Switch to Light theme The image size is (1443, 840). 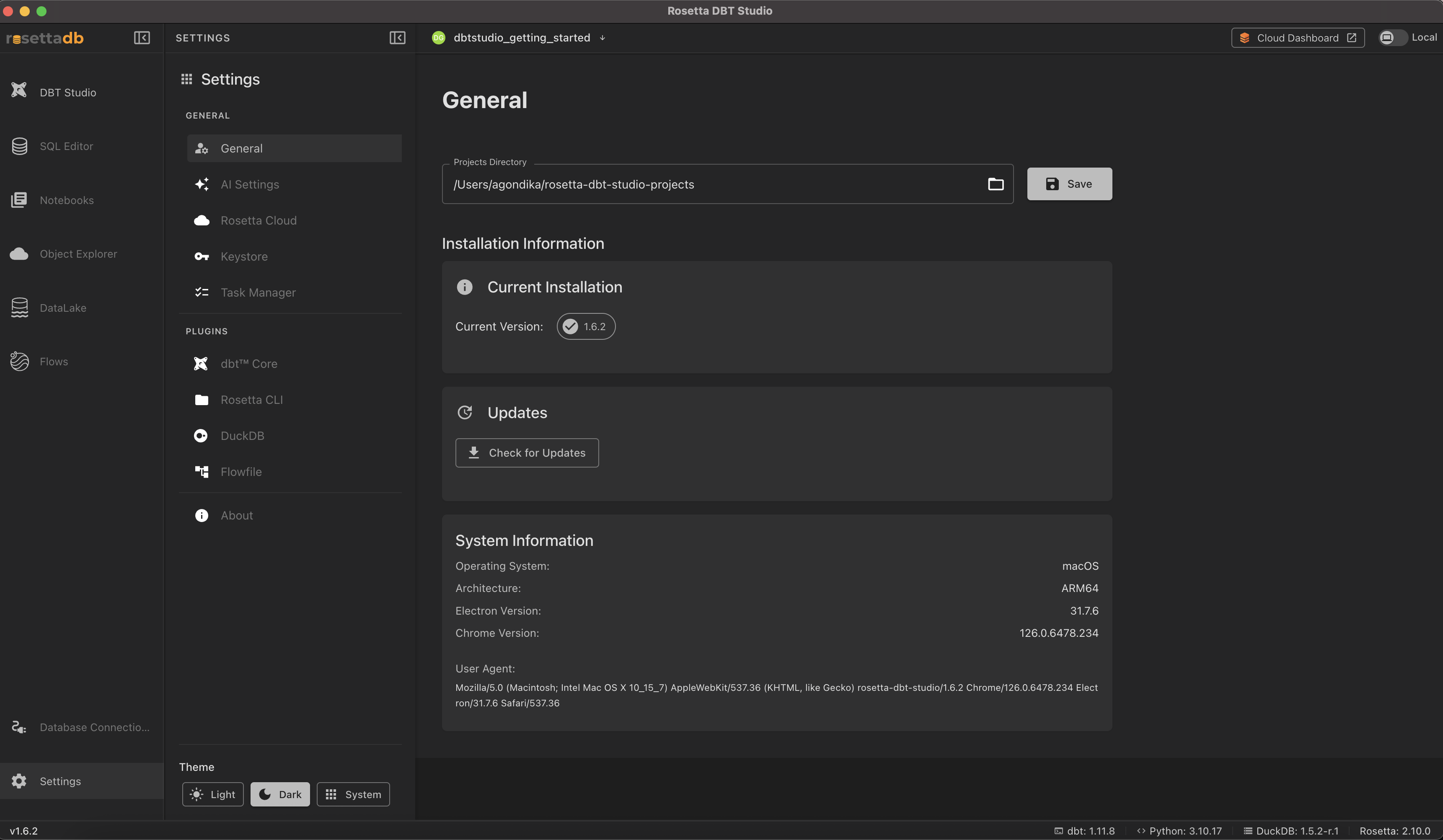[x=213, y=794]
